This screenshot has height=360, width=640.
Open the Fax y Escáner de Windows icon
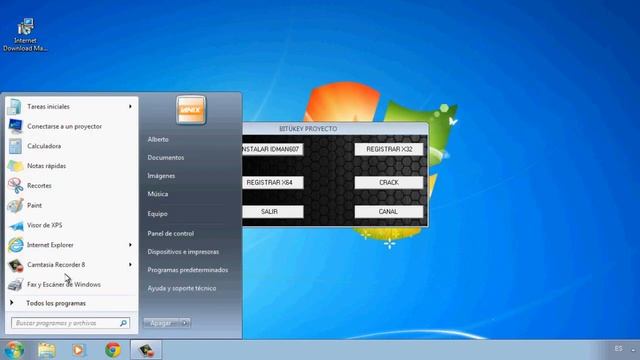(16, 284)
